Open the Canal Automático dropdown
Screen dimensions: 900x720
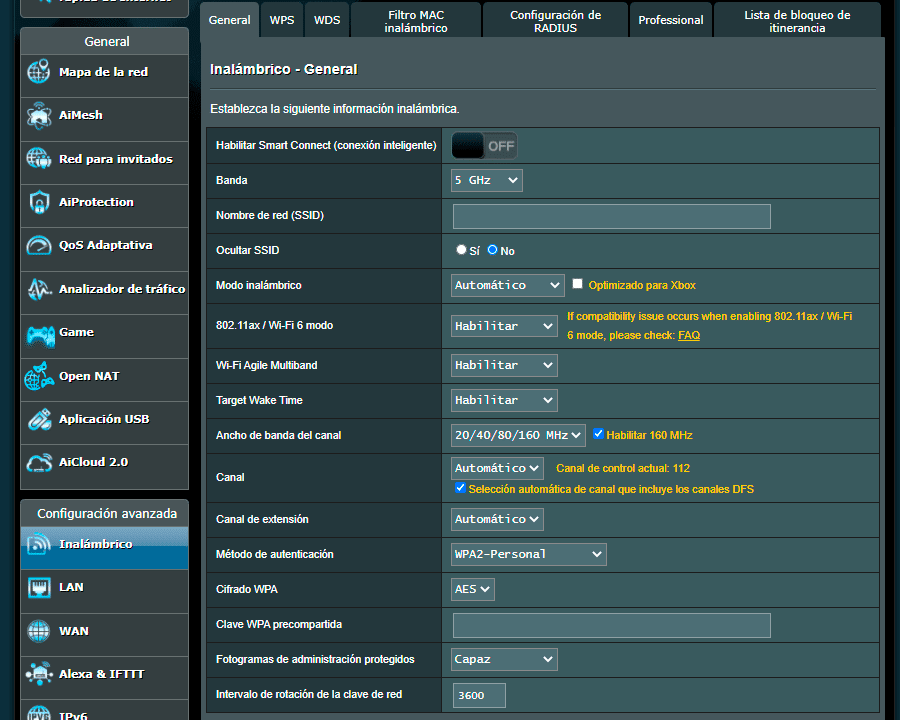(x=497, y=469)
